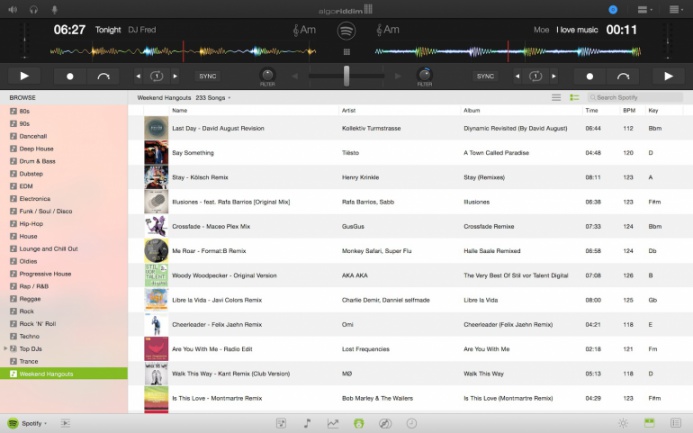Snap crossfader to right arrow
Screen dimensions: 693x433
398,76
